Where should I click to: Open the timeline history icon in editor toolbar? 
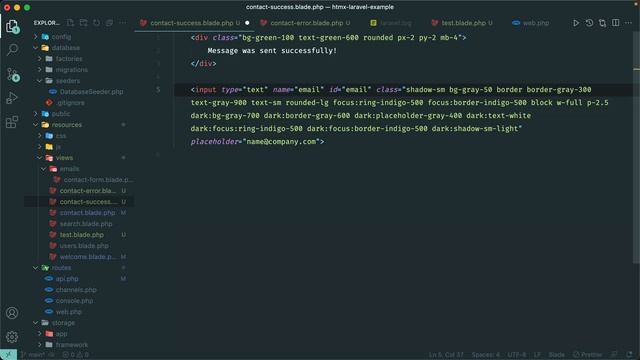589,23
